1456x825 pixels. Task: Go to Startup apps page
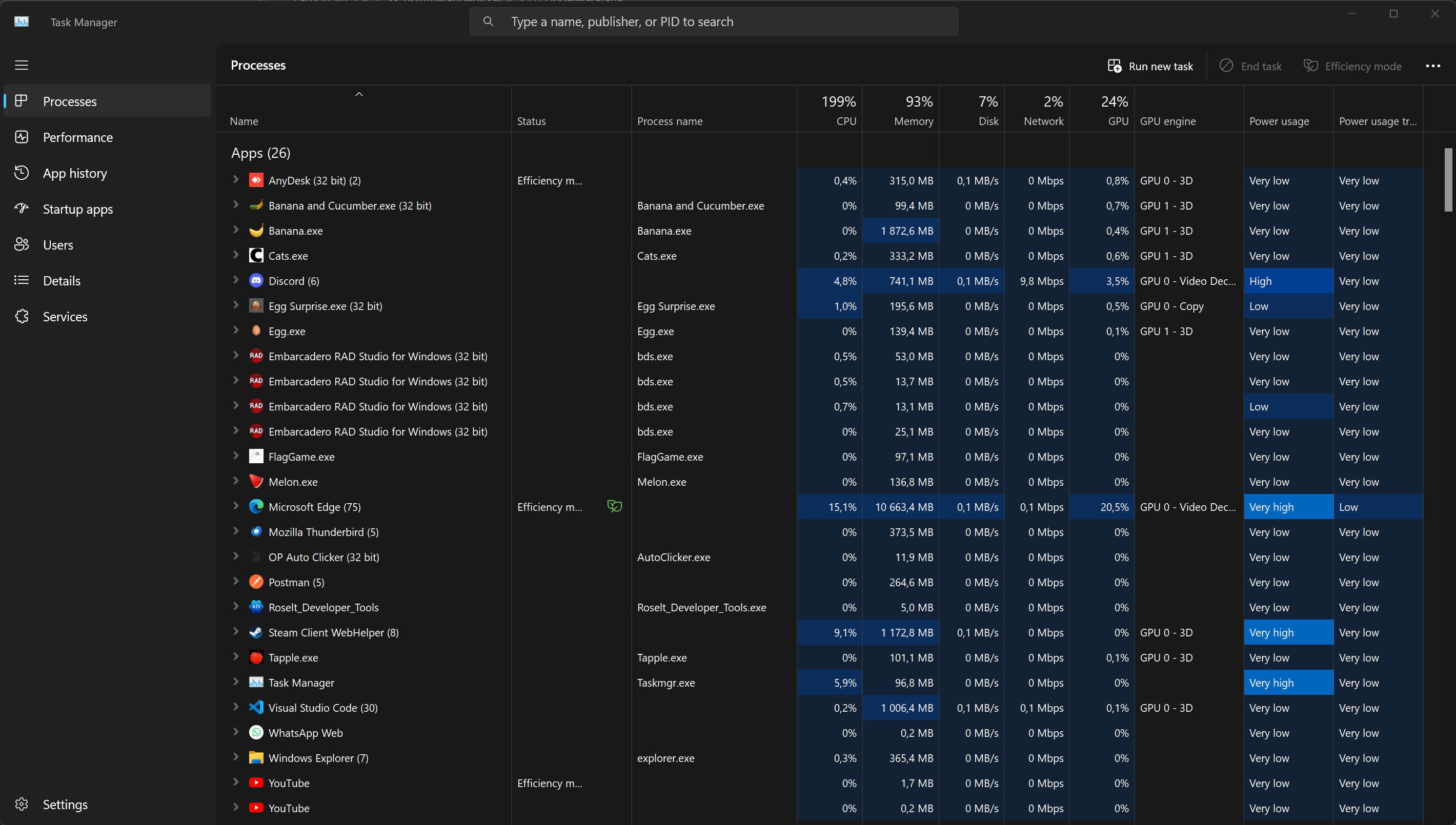(77, 209)
